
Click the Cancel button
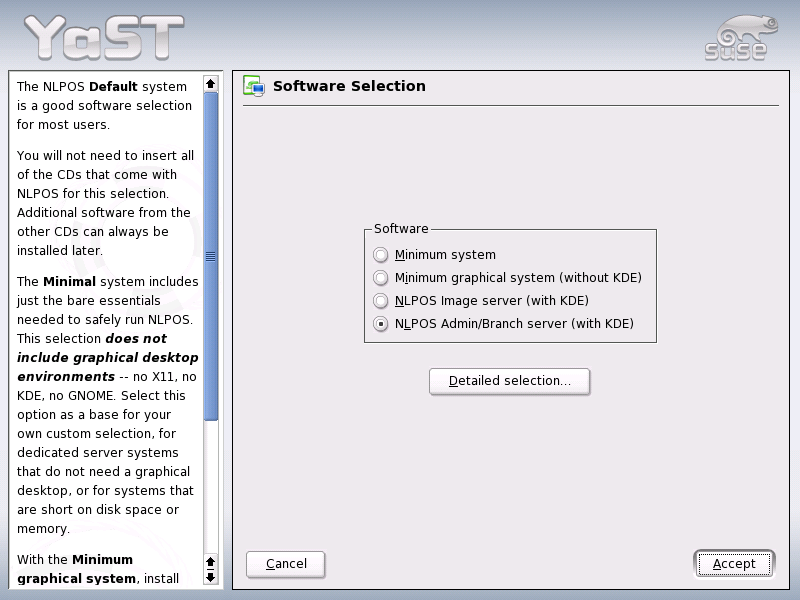286,564
